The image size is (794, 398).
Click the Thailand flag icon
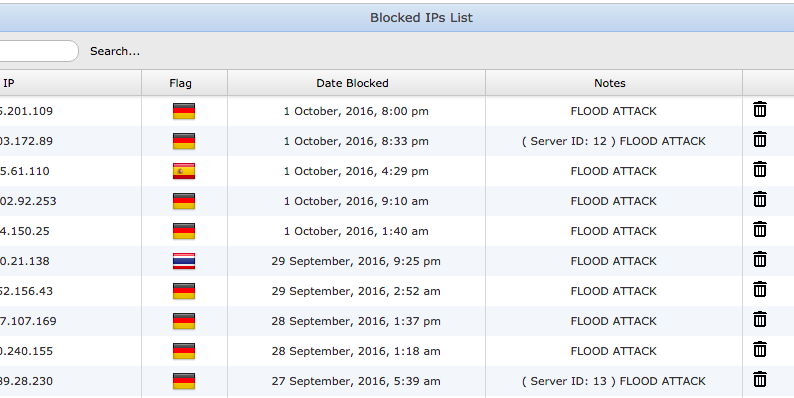(x=184, y=261)
